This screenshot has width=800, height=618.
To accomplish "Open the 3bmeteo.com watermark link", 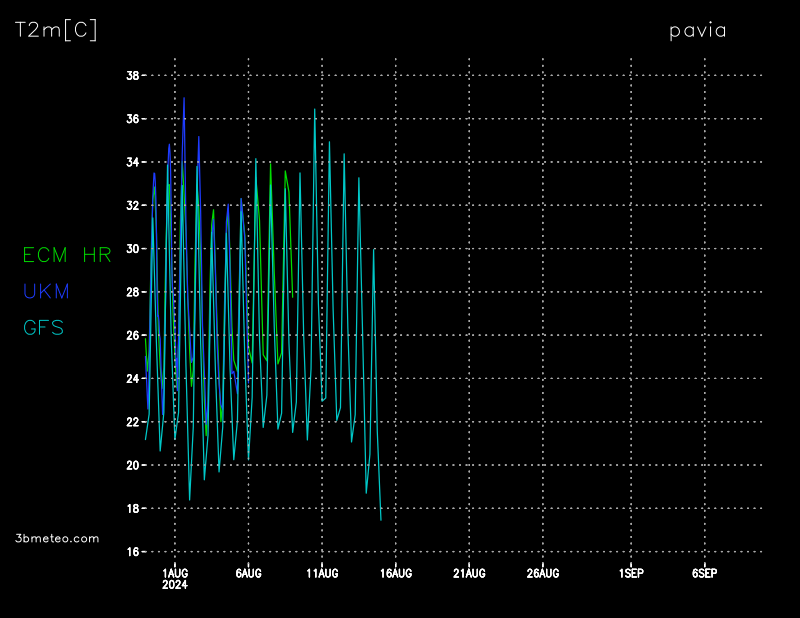I will coord(58,538).
